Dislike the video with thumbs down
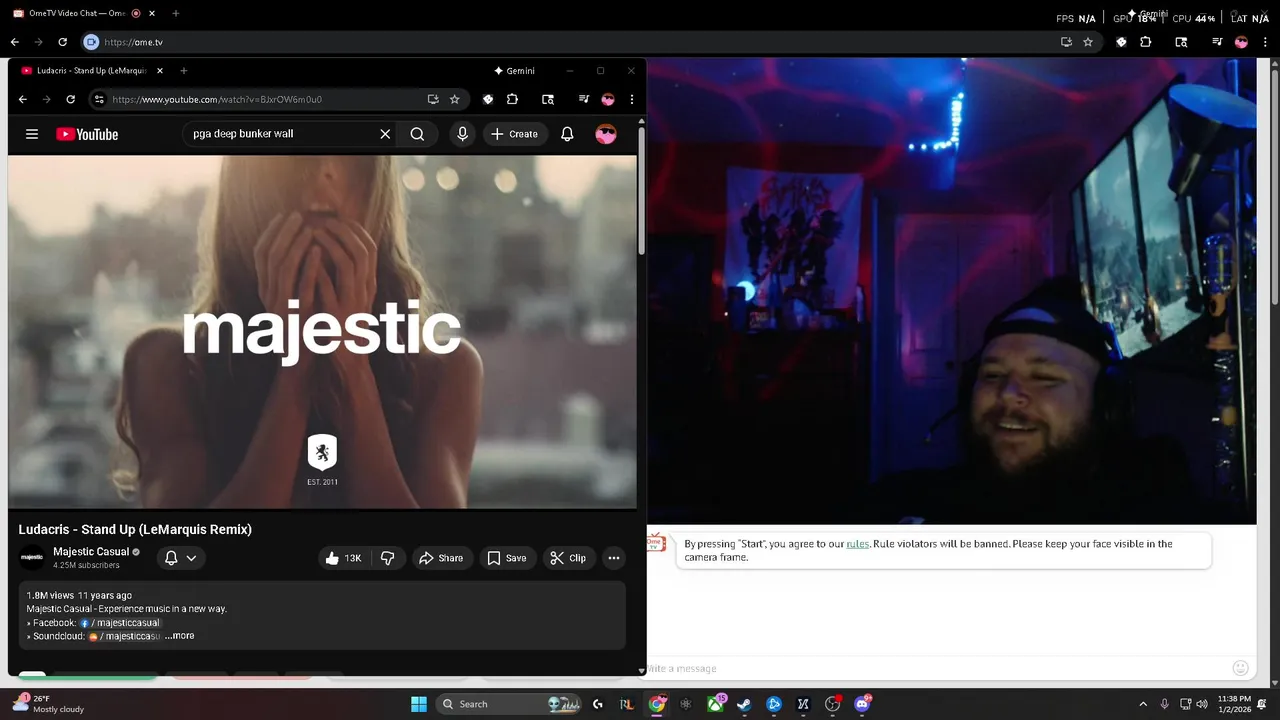Viewport: 1280px width, 720px height. point(388,558)
